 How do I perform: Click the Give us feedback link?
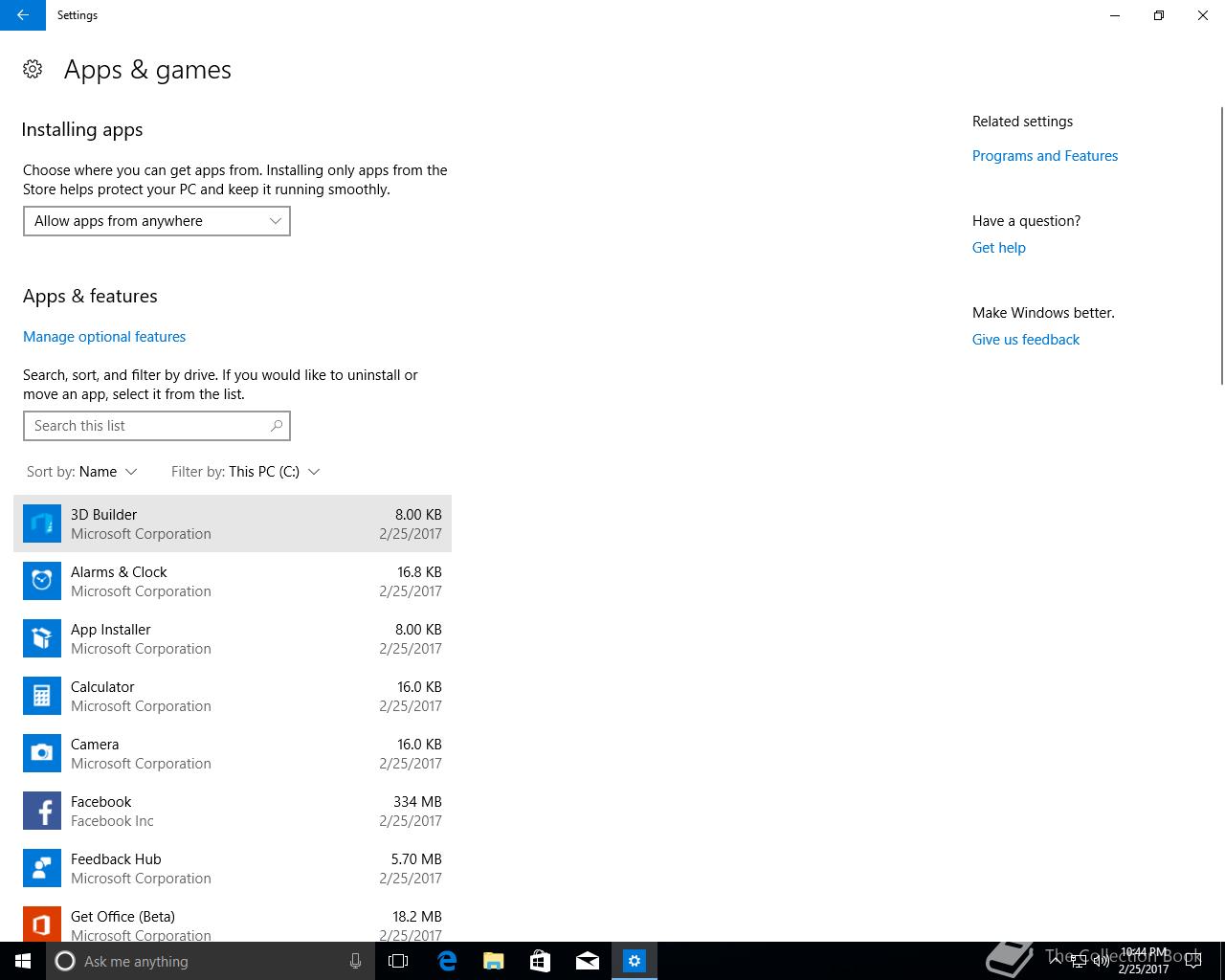pyautogui.click(x=1026, y=340)
